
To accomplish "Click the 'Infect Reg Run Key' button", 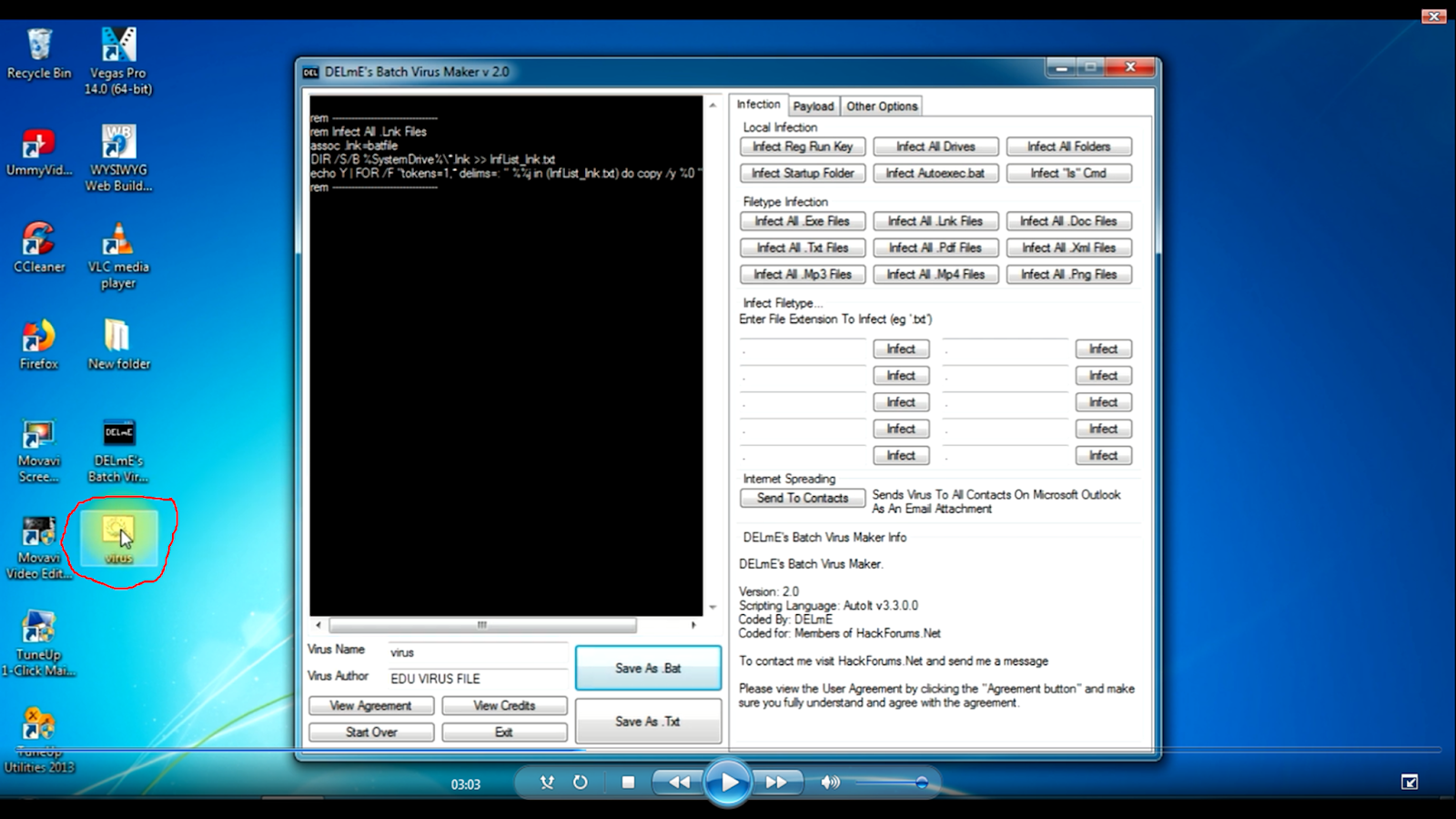I will (803, 147).
